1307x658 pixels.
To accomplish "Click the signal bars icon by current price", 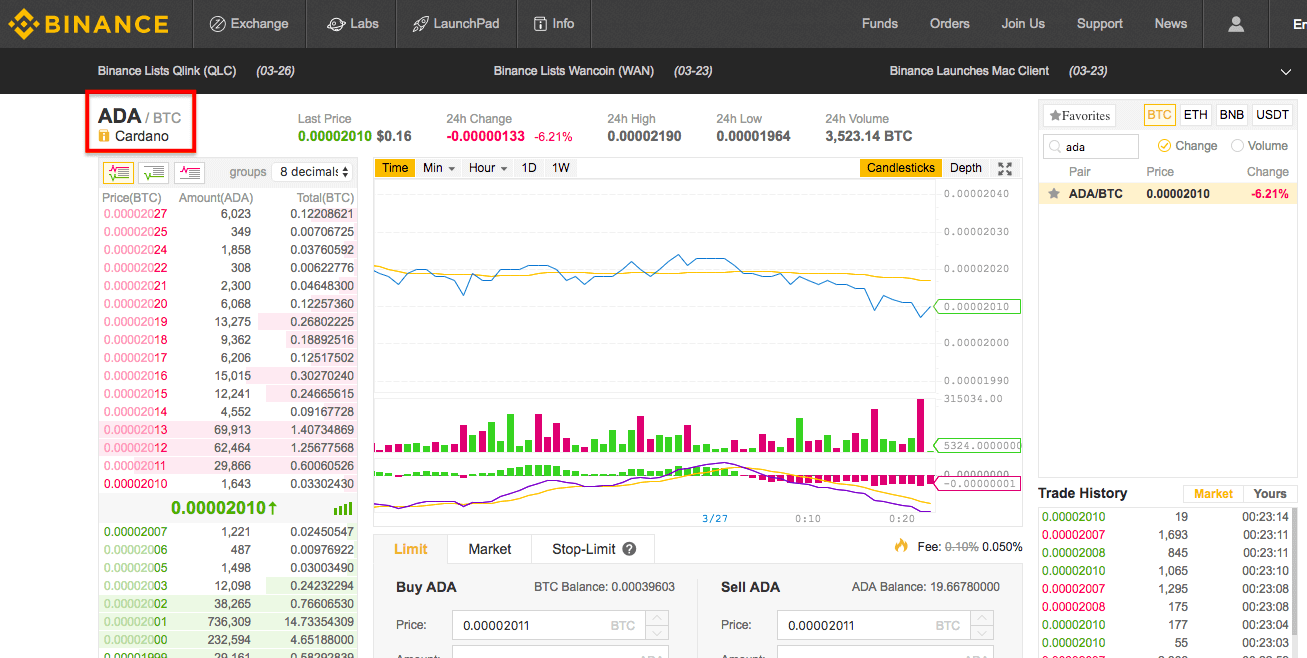I will point(343,508).
